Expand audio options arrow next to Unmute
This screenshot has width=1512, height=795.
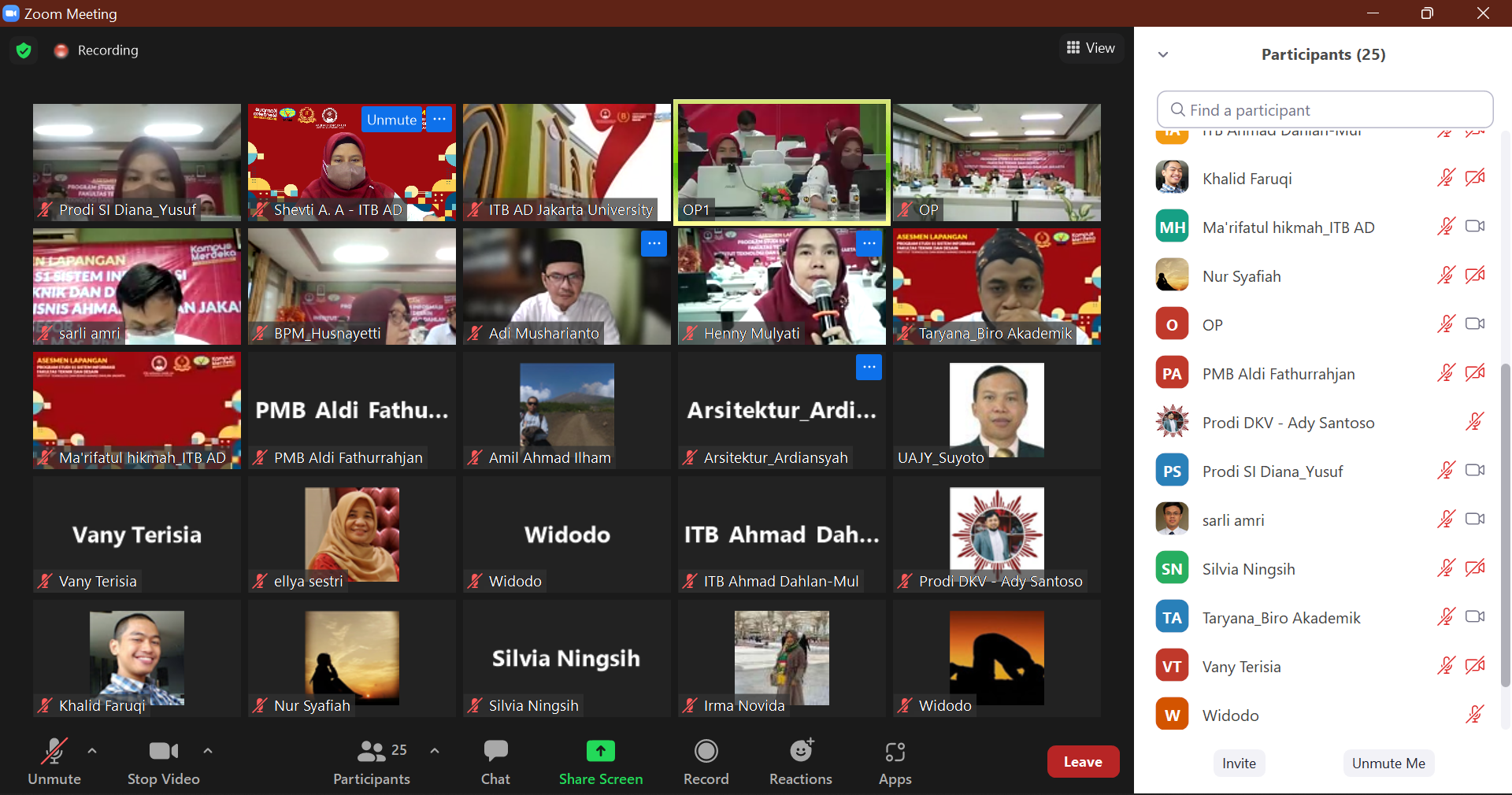[x=92, y=751]
